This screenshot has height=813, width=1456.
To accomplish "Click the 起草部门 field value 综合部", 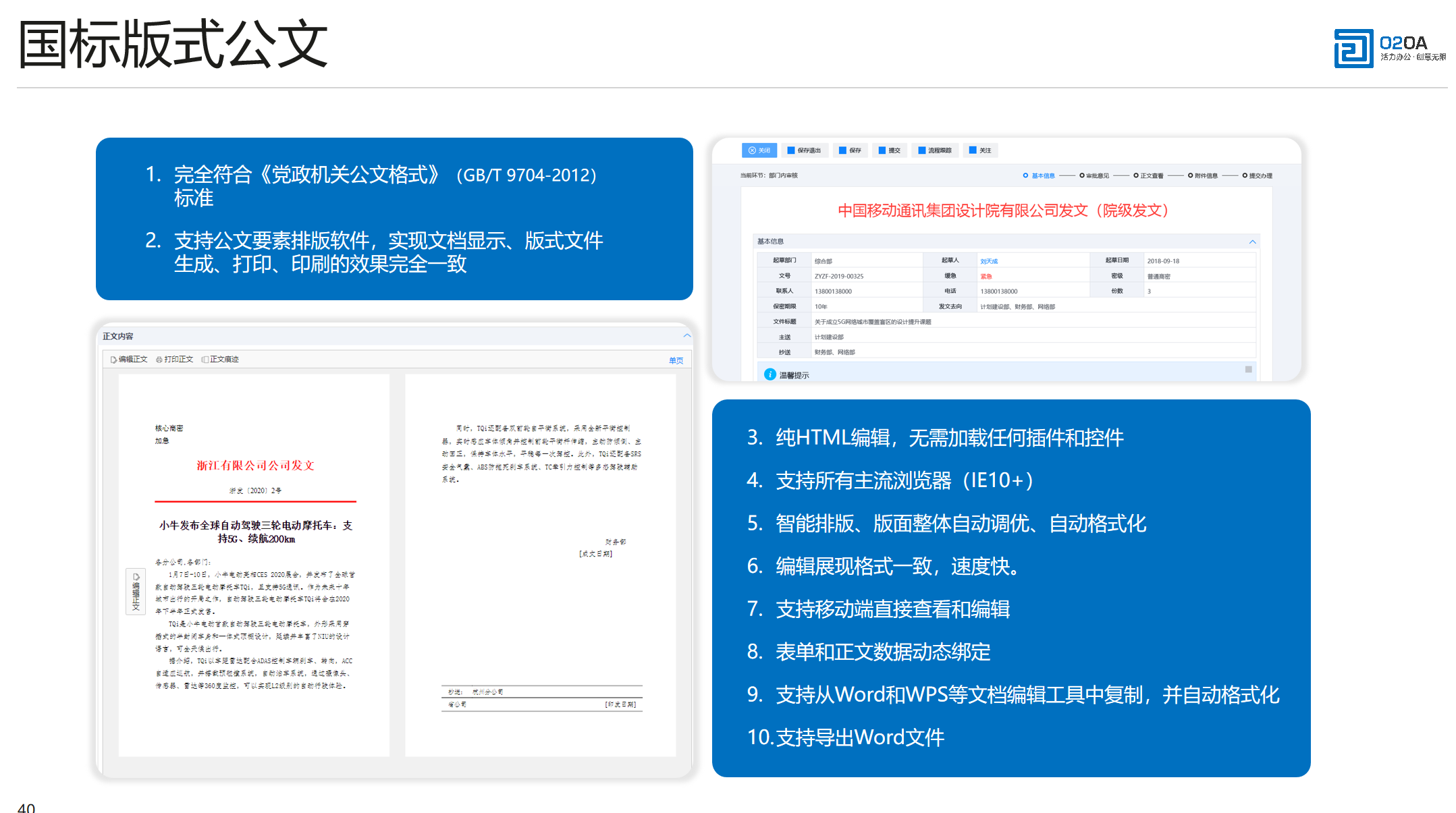I will tap(823, 261).
